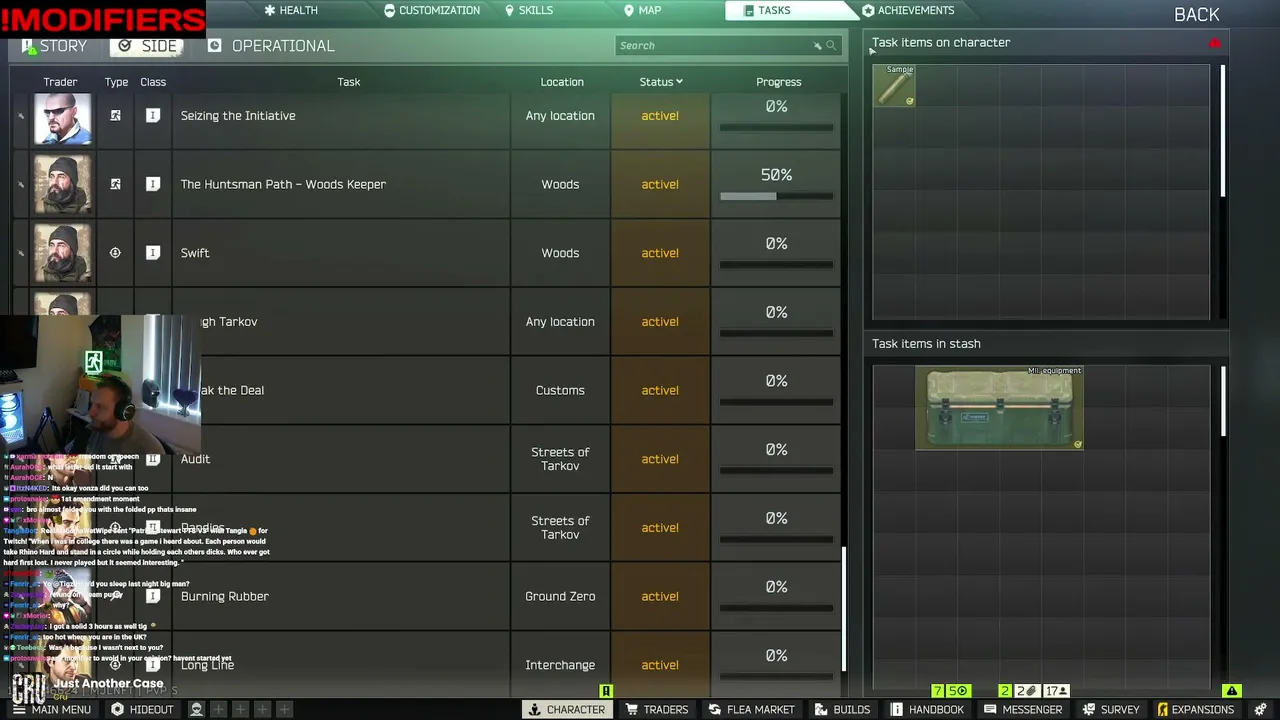Screen dimensions: 1280x720
Task: Open the Burning Rubber task
Action: 225,596
